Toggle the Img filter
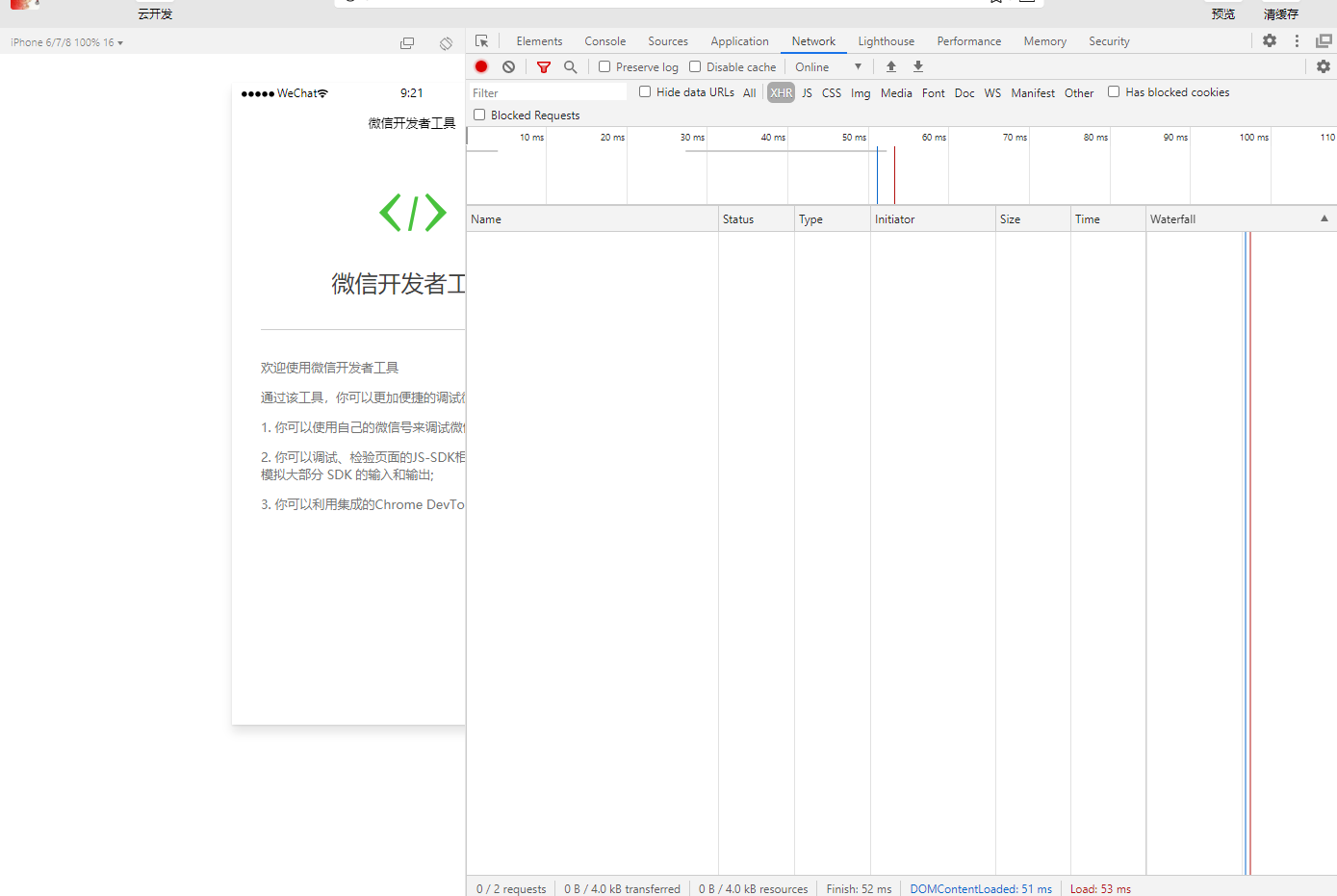The image size is (1337, 896). [x=861, y=92]
